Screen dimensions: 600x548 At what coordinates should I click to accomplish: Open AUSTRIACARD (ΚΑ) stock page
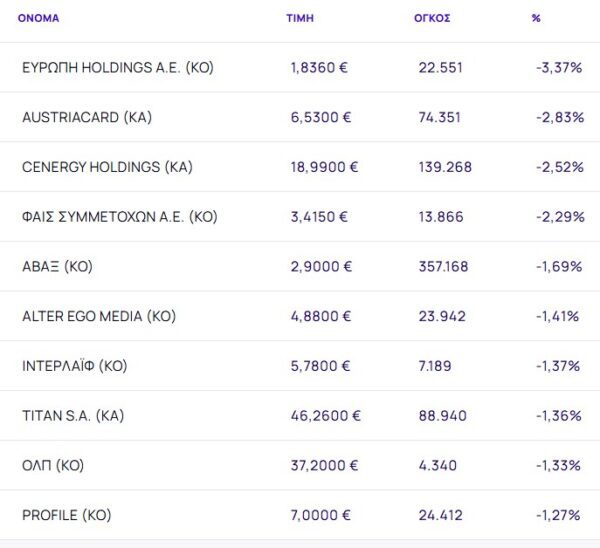click(87, 117)
